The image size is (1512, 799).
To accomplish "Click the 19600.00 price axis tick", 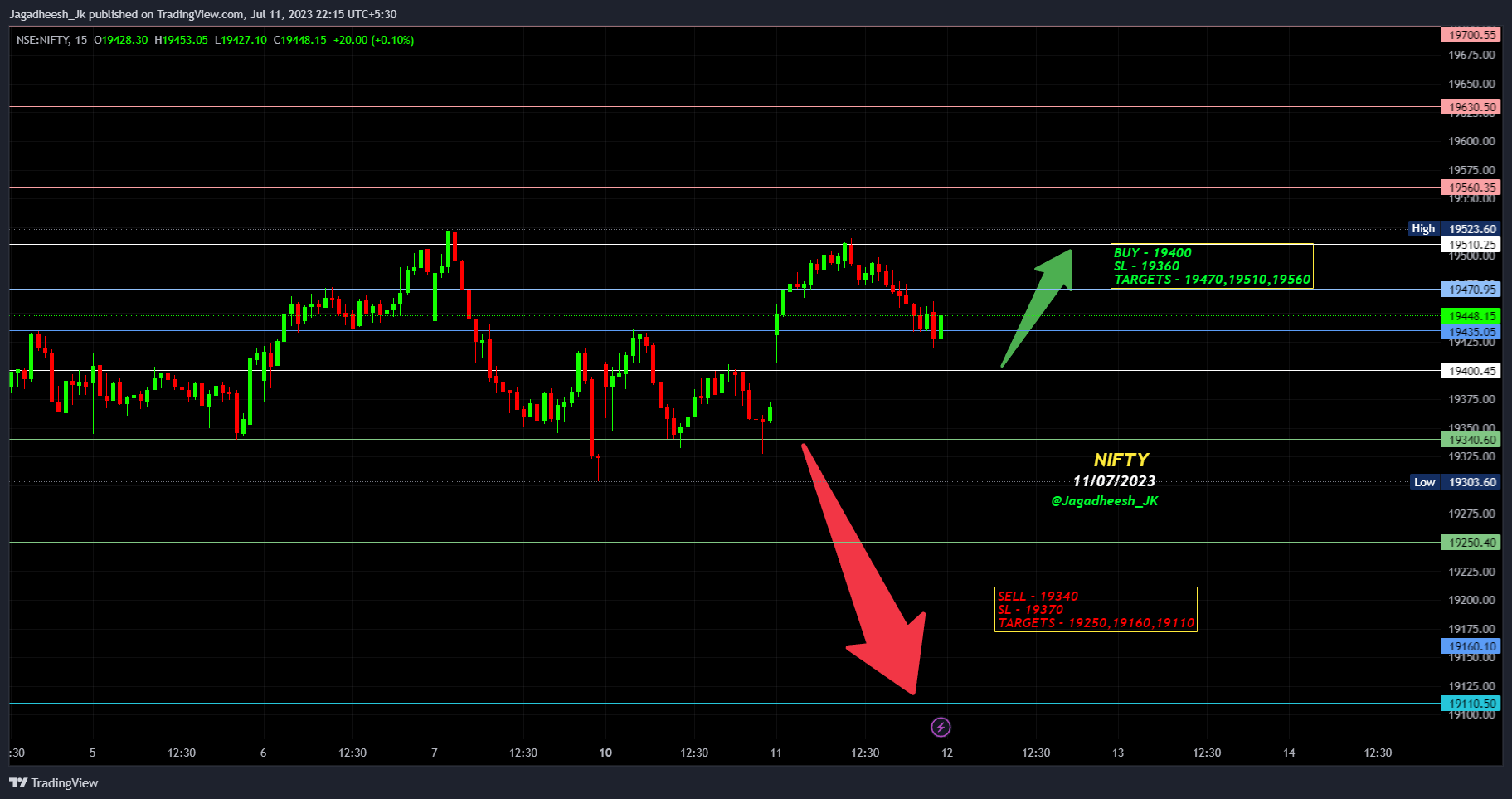I will click(1471, 141).
